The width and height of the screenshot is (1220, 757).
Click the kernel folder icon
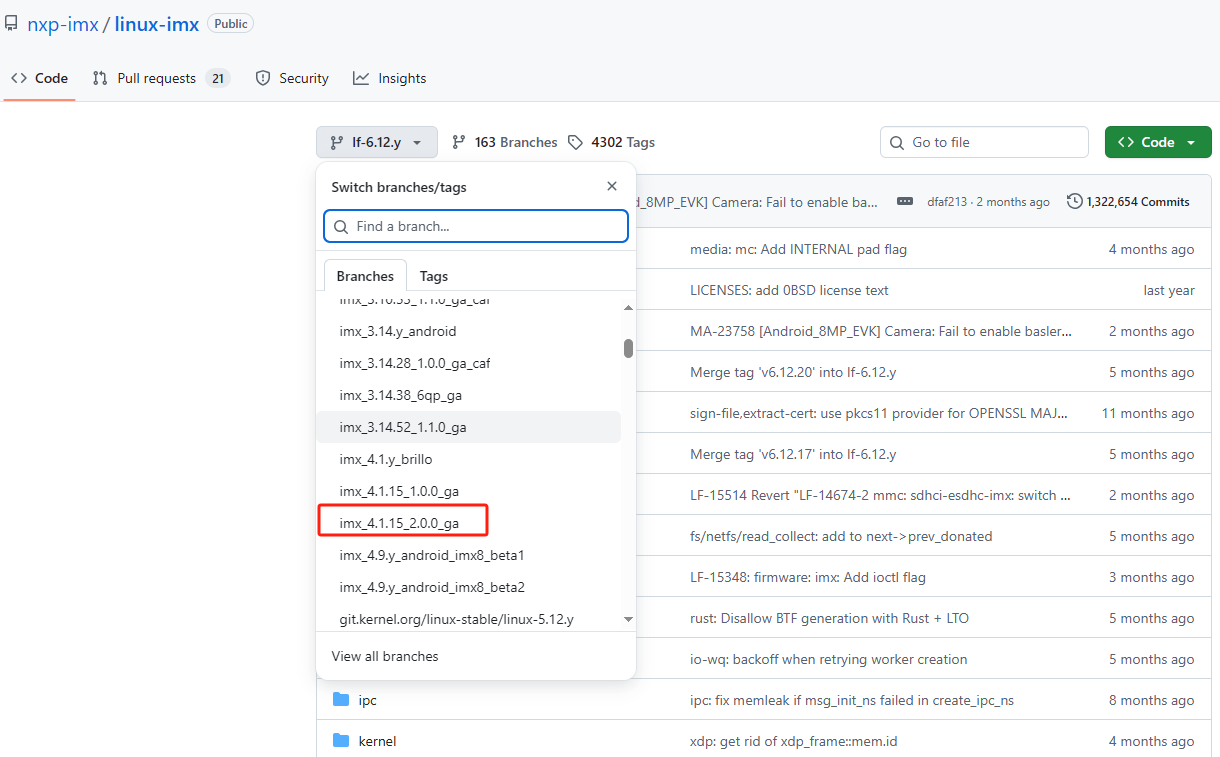tap(341, 741)
